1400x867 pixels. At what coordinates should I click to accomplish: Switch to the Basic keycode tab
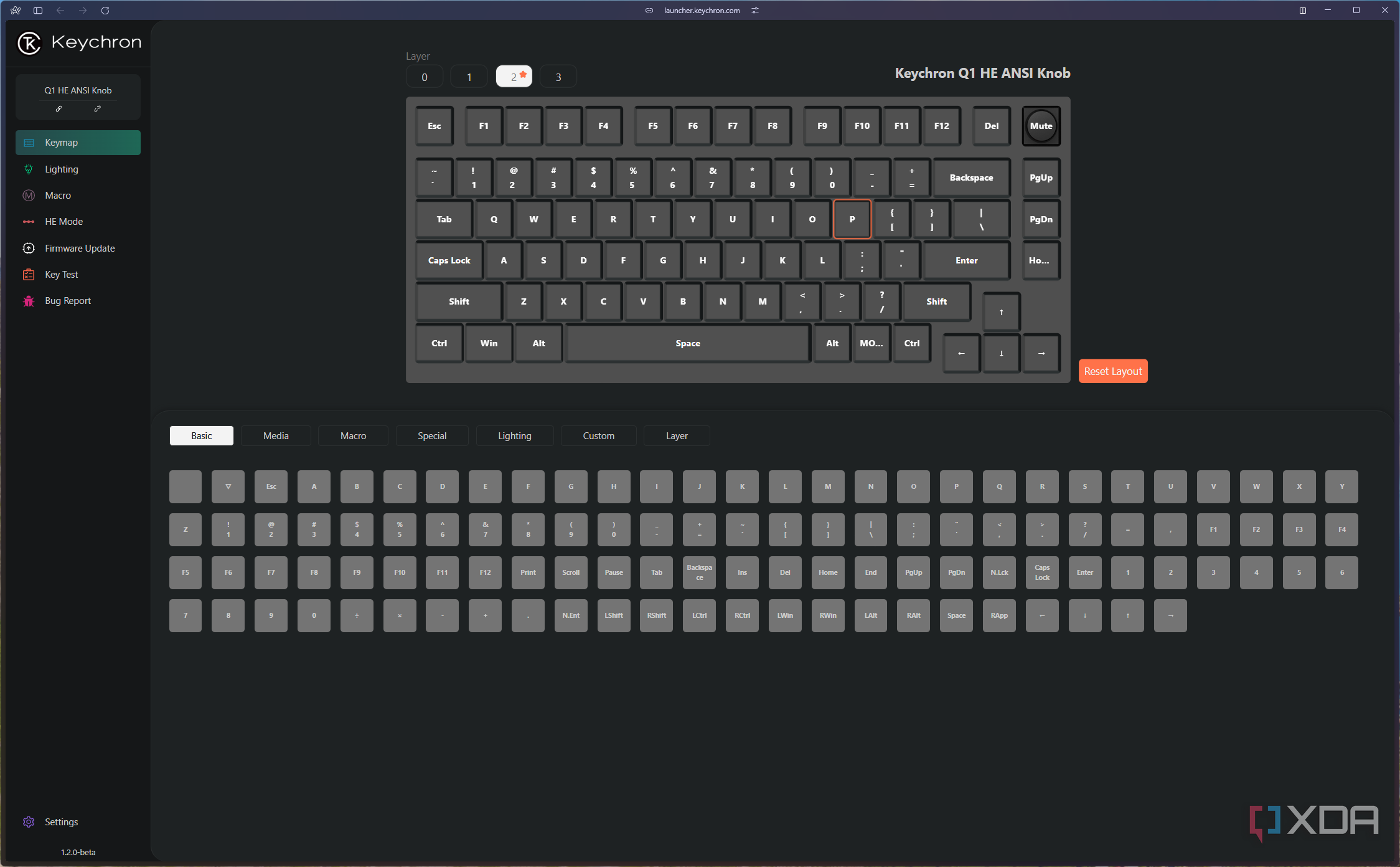tap(201, 436)
